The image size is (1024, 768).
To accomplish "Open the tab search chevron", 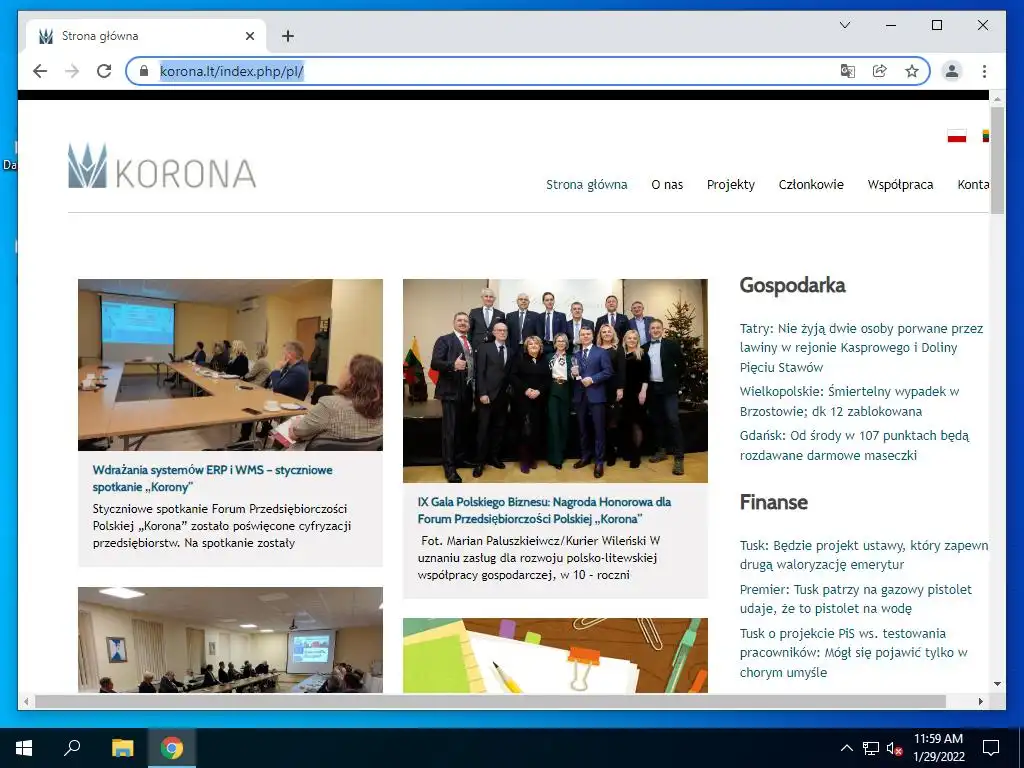I will (844, 25).
